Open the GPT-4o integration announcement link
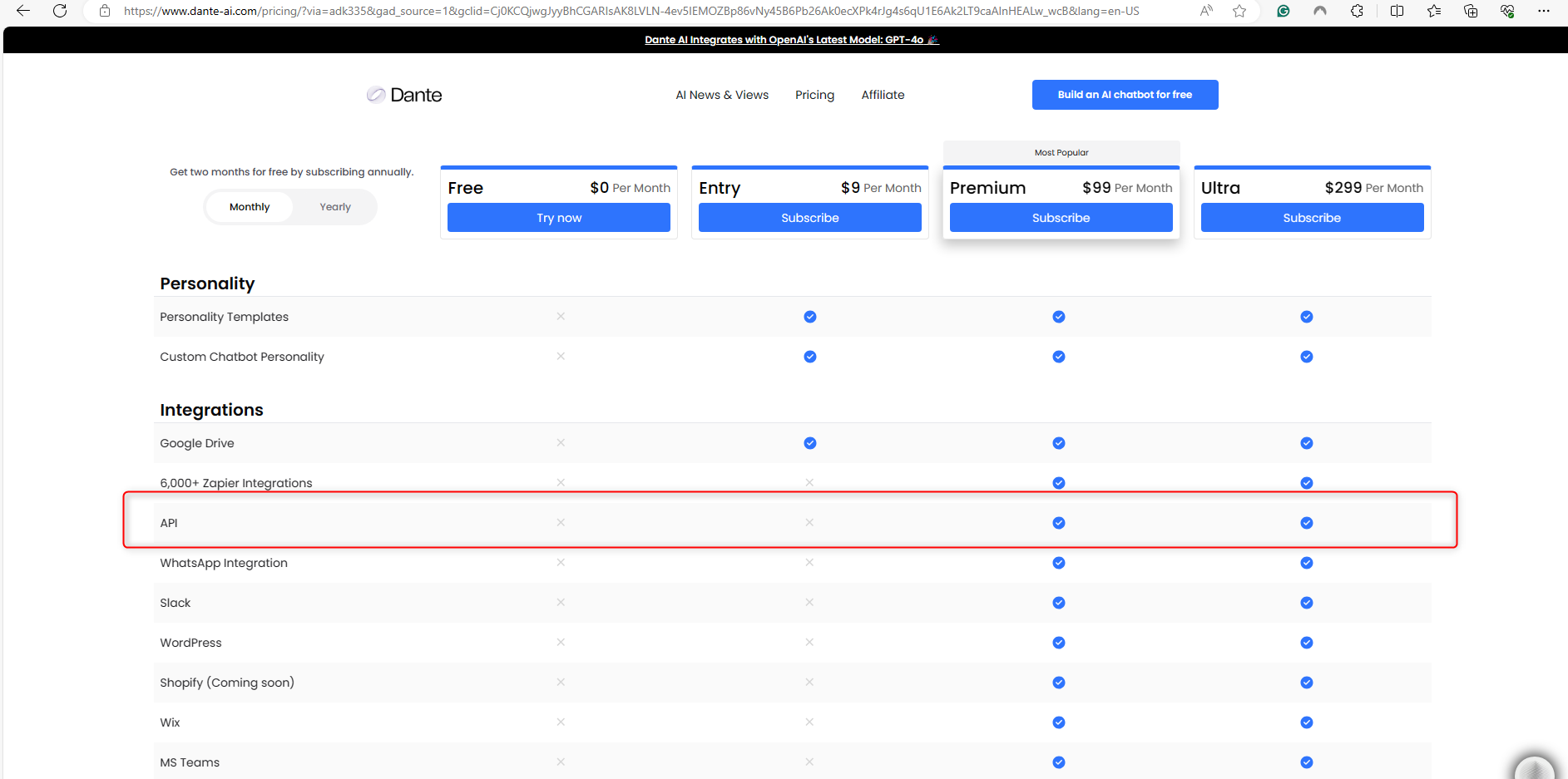Screen dimensions: 1568x779 coord(791,40)
